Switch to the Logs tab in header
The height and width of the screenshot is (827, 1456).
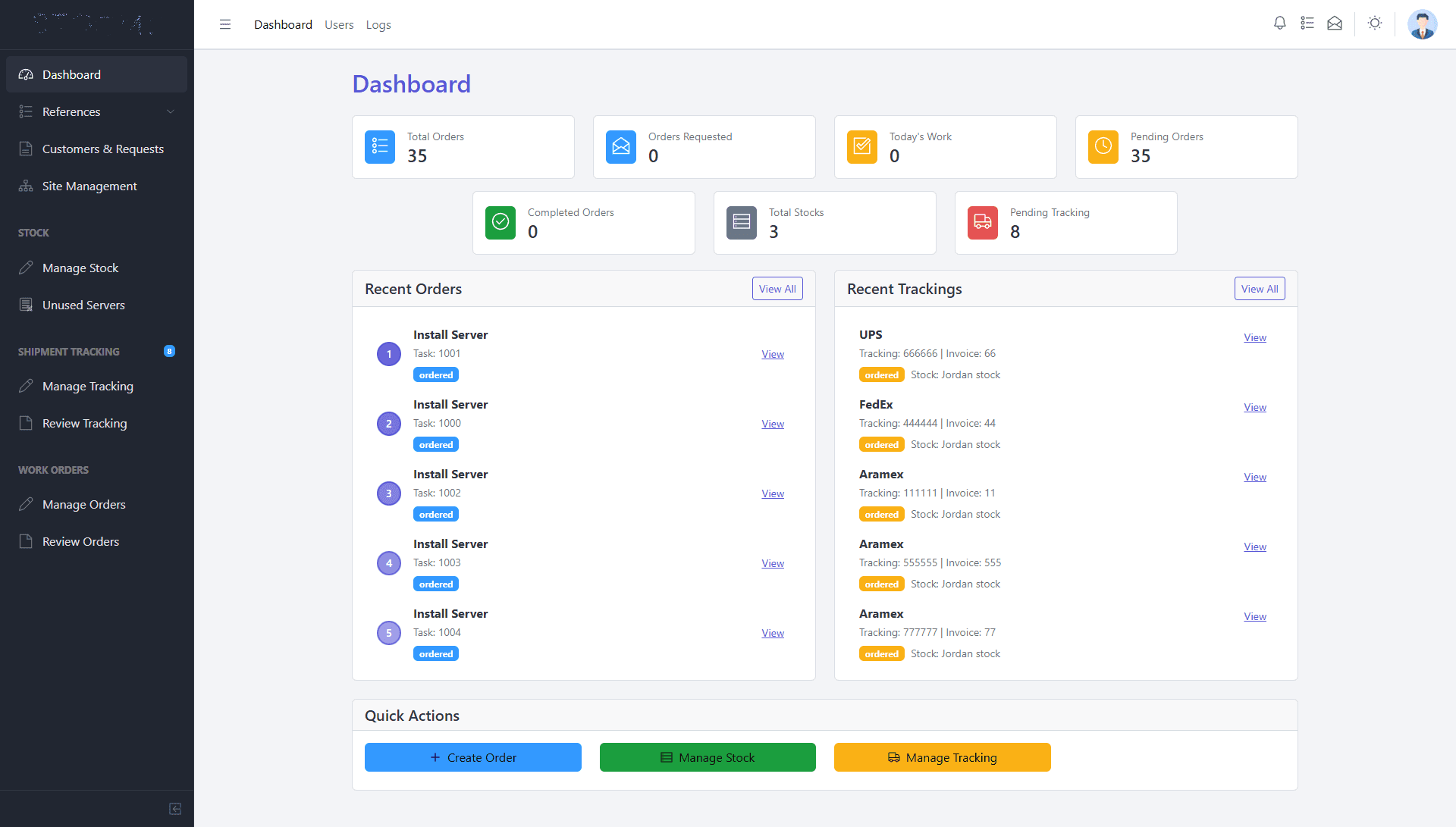point(378,24)
